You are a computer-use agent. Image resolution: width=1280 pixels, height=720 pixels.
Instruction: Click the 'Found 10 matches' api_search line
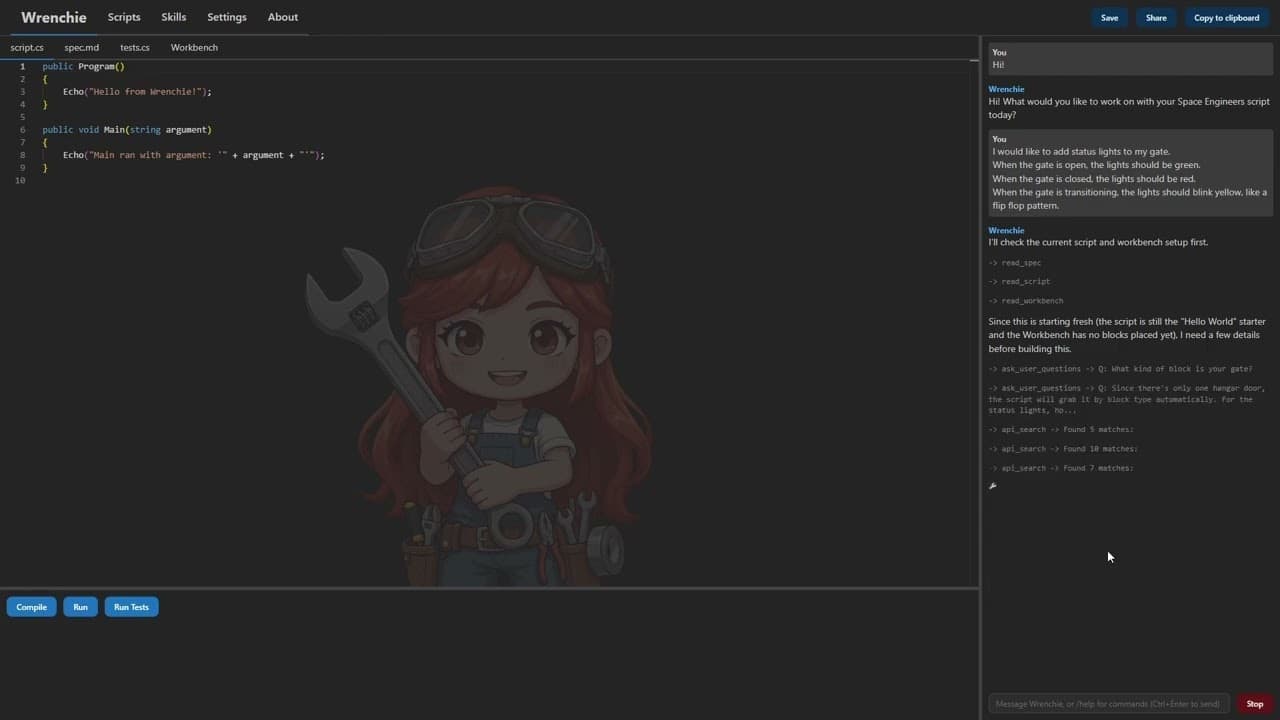tap(1063, 448)
